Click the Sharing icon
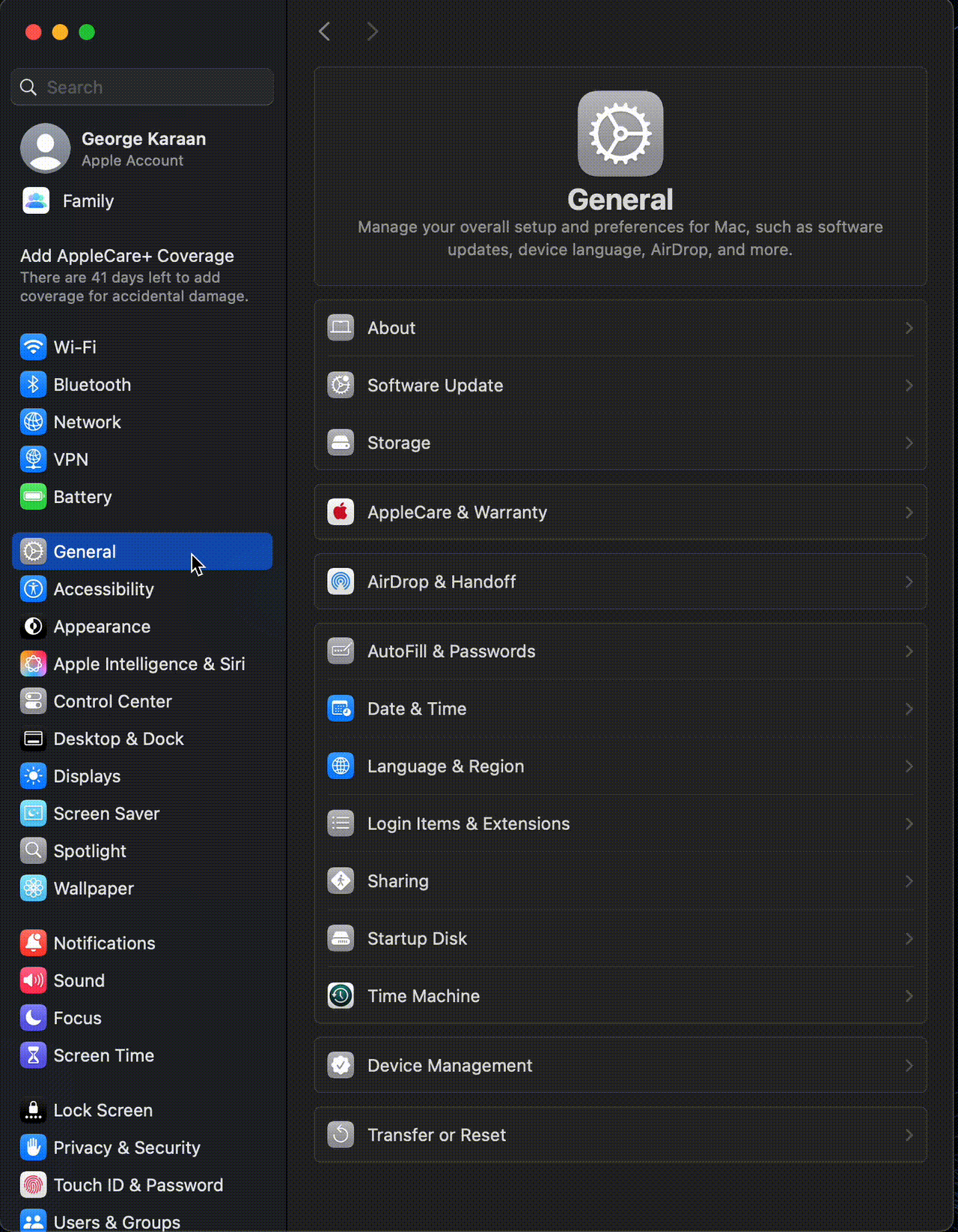The image size is (958, 1232). pyautogui.click(x=341, y=881)
